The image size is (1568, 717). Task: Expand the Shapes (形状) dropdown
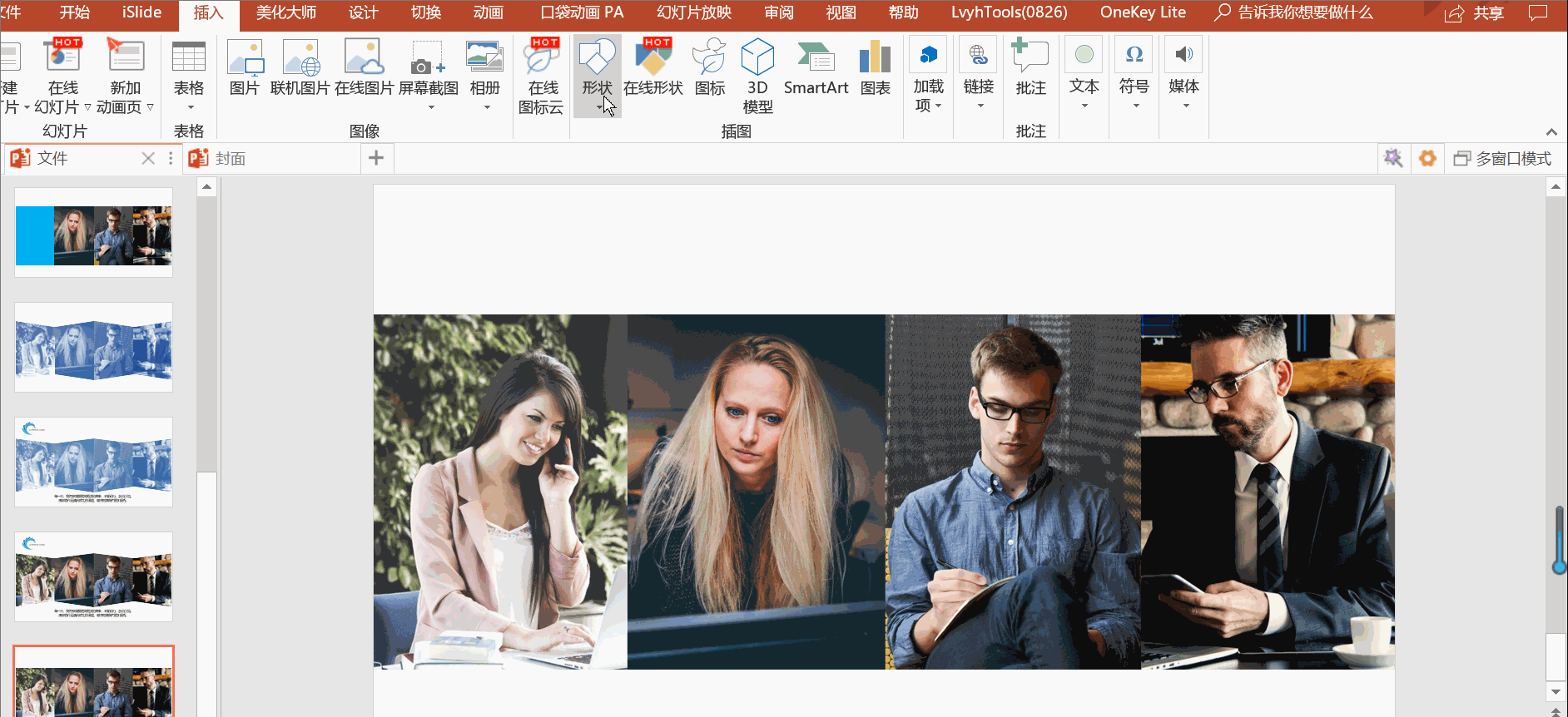598,106
